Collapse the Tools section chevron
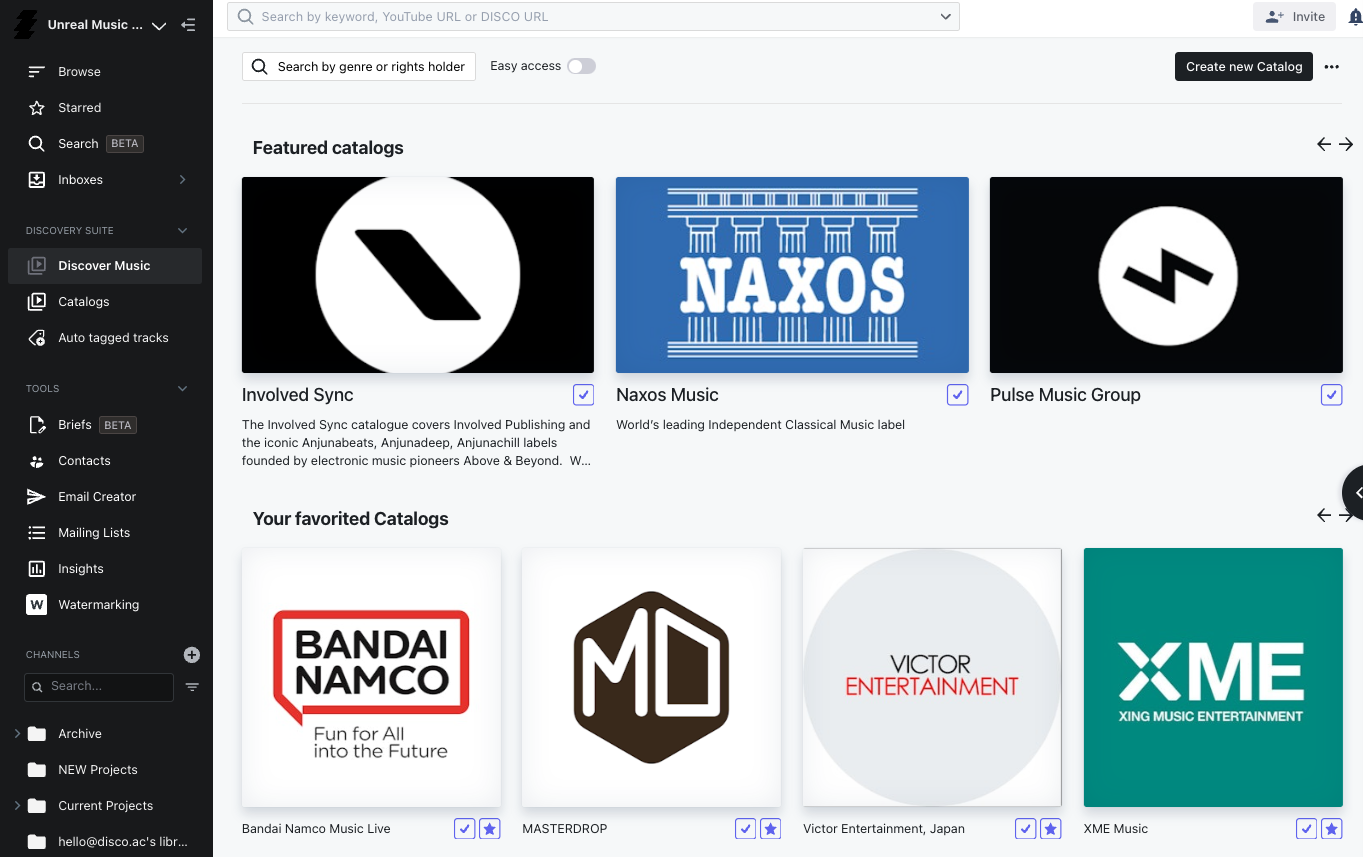Image resolution: width=1363 pixels, height=857 pixels. [x=183, y=389]
